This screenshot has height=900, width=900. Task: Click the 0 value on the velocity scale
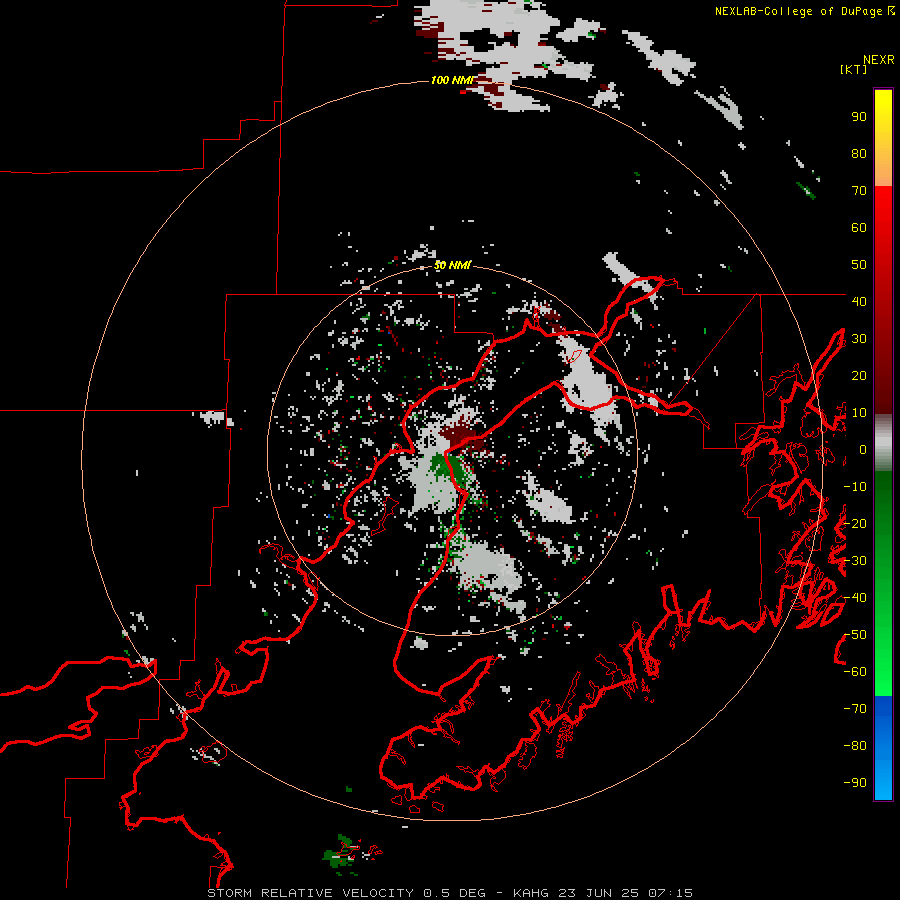863,449
